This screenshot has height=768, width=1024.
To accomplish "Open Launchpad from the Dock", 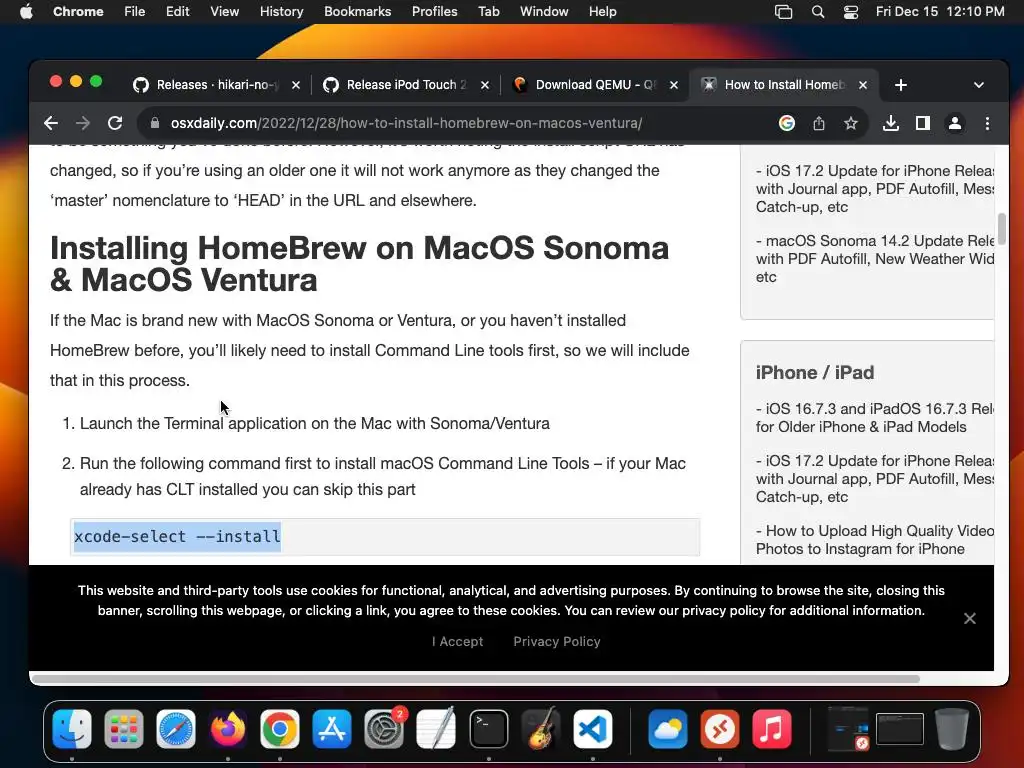I will [123, 729].
